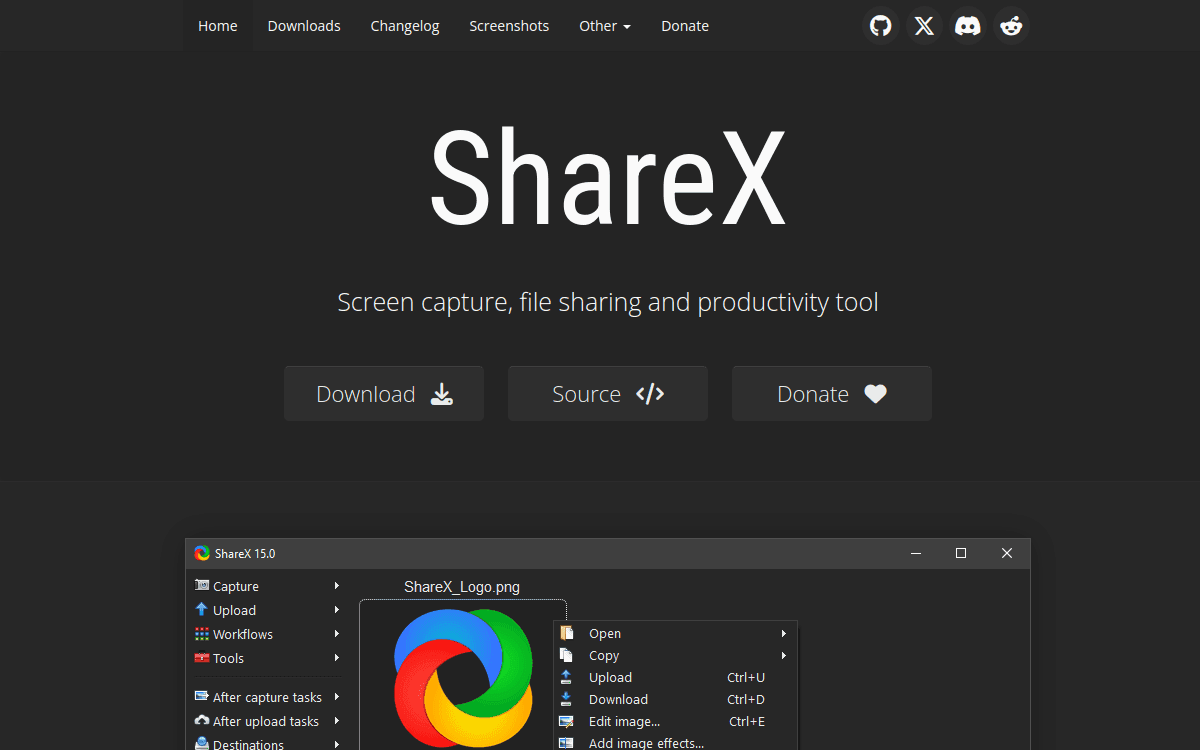The height and width of the screenshot is (750, 1200).
Task: Open the Other dropdown in the navbar
Action: tap(604, 26)
